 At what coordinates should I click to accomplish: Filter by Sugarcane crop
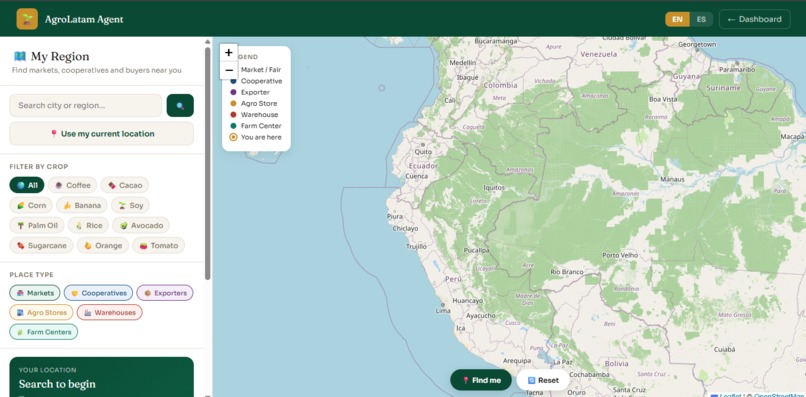pos(41,245)
